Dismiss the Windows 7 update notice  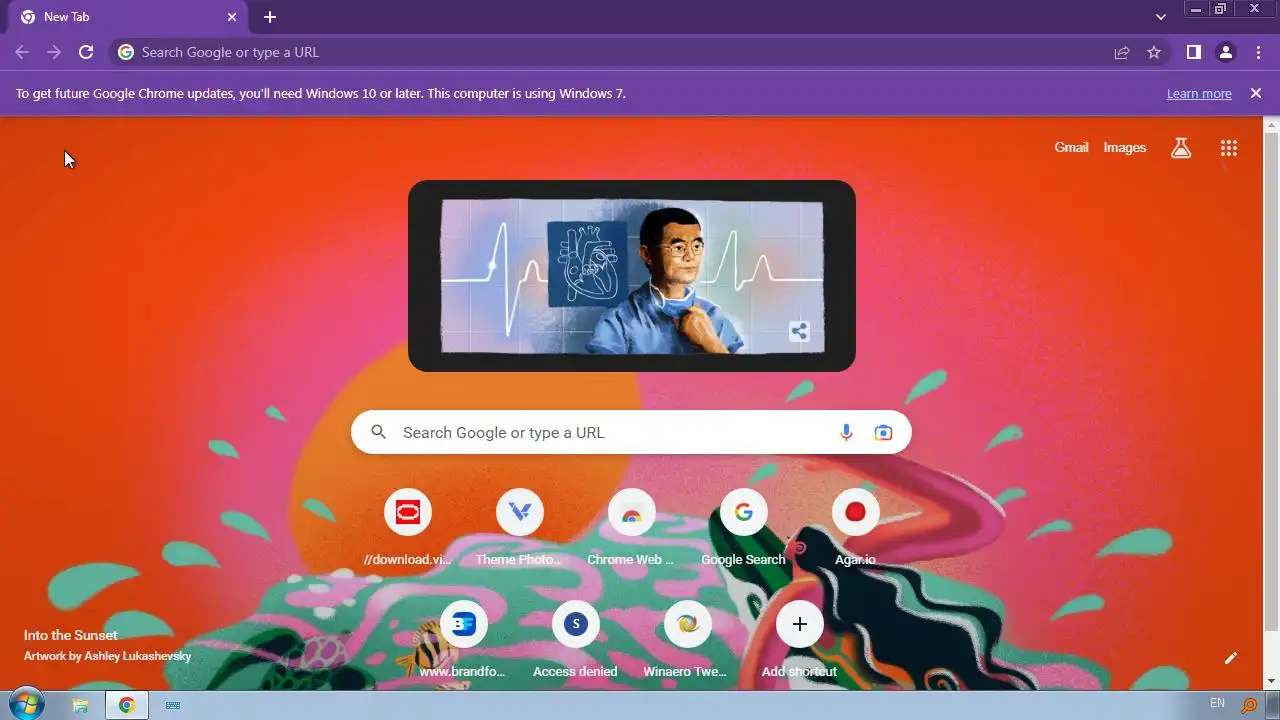[x=1256, y=93]
